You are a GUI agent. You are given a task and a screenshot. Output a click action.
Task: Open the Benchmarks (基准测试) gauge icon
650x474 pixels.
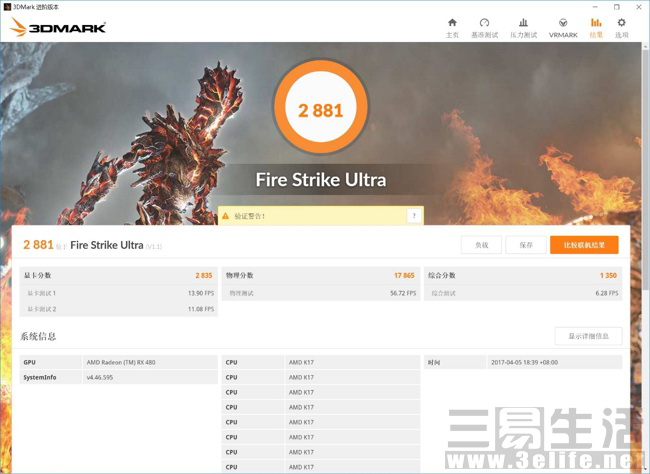pos(484,22)
